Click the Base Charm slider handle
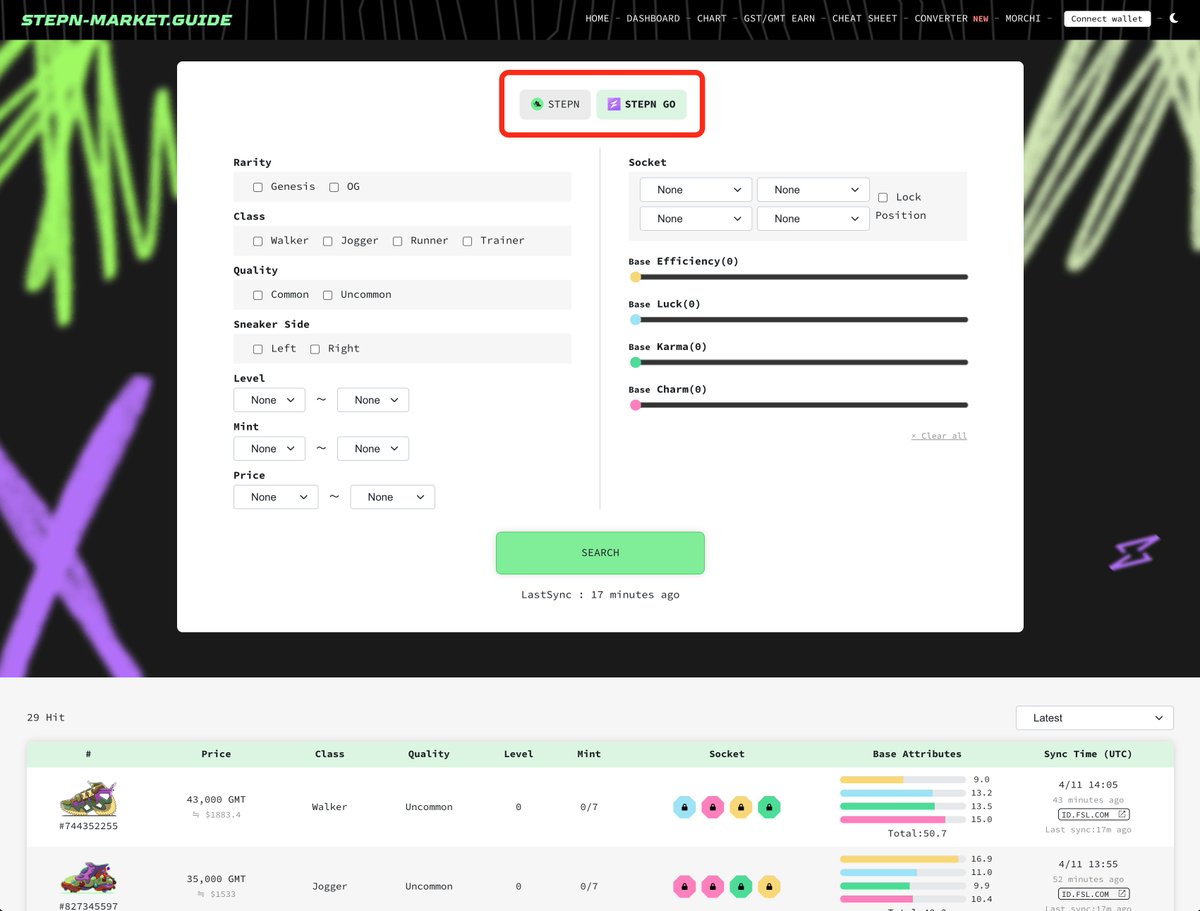 tap(635, 405)
